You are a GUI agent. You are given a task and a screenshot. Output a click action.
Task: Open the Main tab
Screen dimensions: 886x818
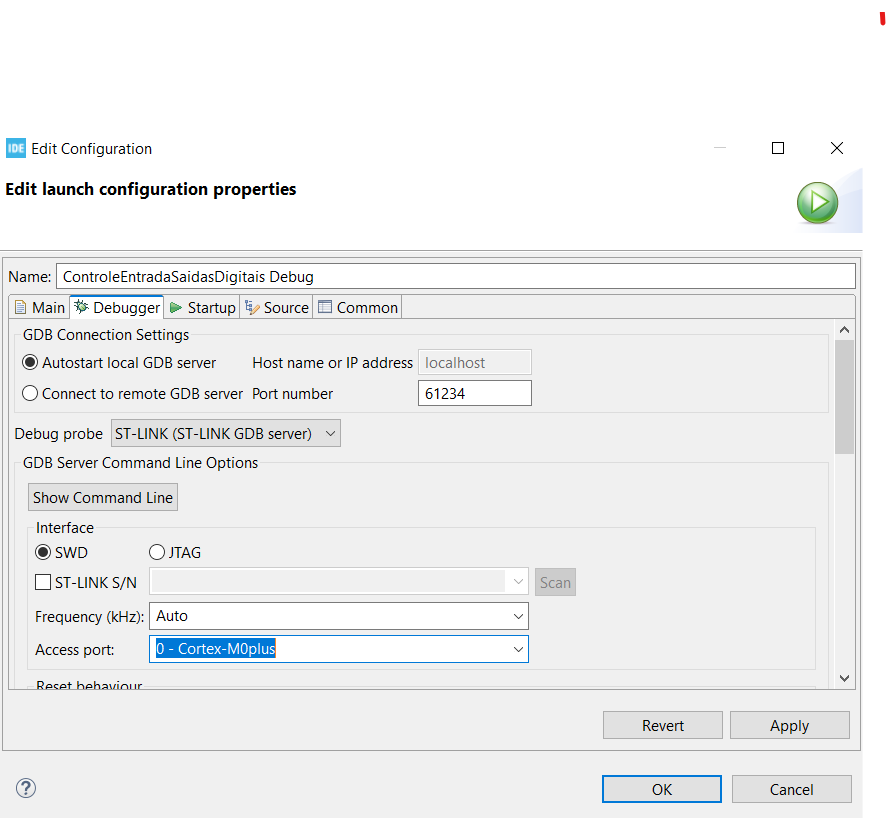coord(39,307)
